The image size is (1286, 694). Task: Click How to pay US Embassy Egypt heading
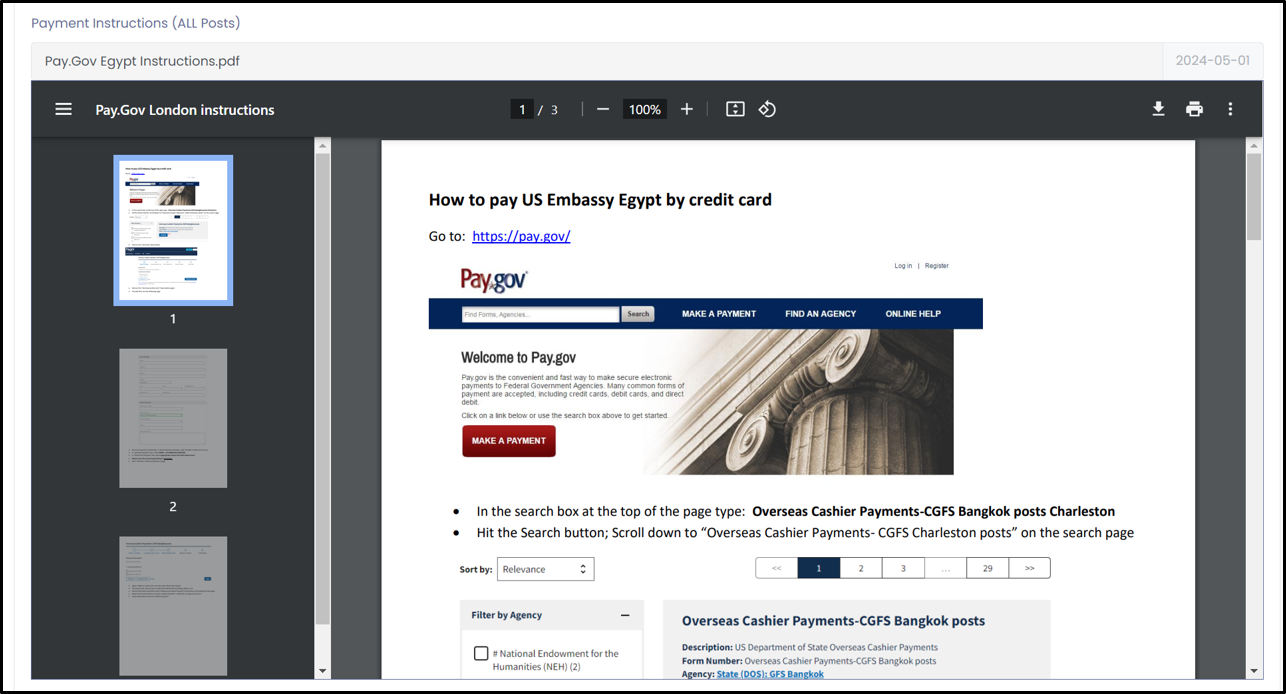pos(600,199)
